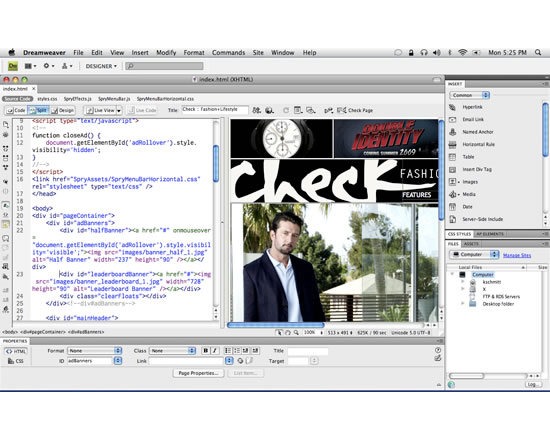Switch to Code view
550x440 pixels.
click(16, 110)
